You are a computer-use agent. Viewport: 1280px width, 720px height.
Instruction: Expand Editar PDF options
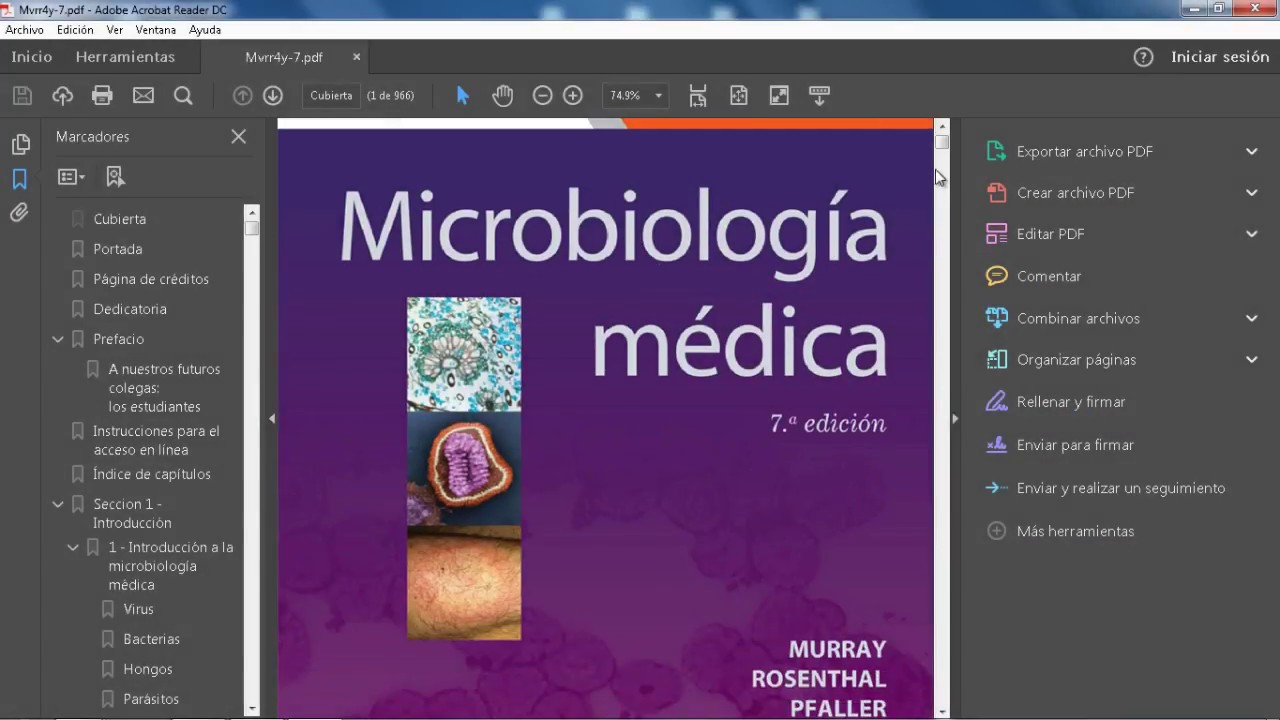click(x=1251, y=234)
